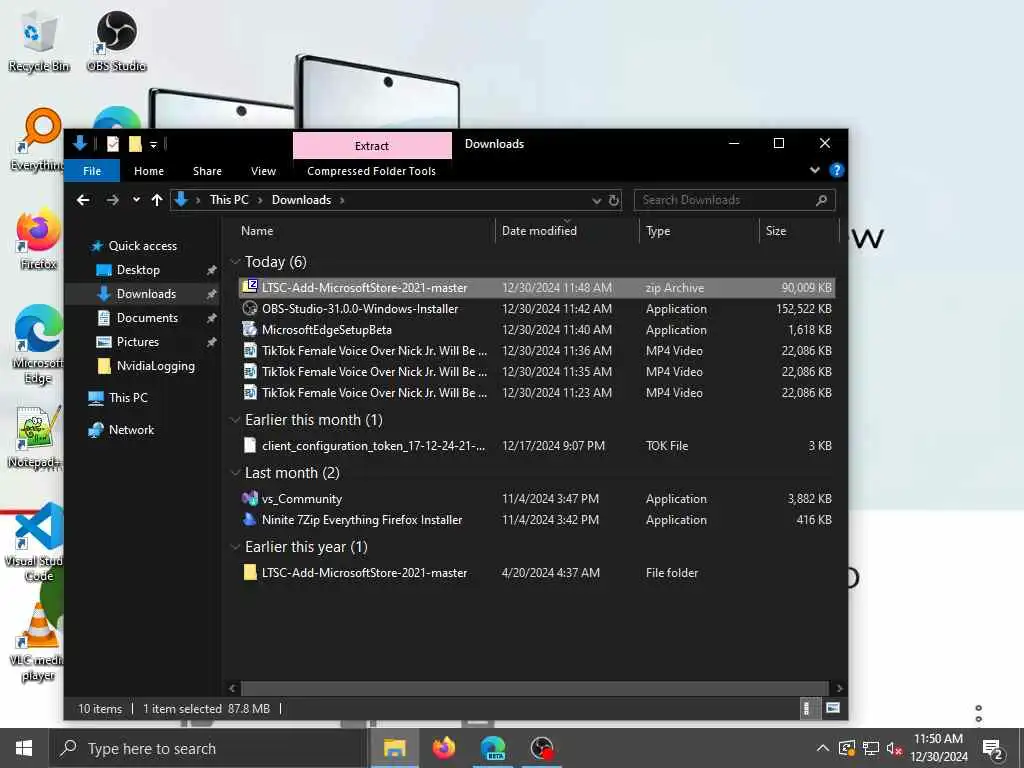Open the Recycle Bin desktop icon
Viewport: 1024px width, 768px height.
coord(38,40)
